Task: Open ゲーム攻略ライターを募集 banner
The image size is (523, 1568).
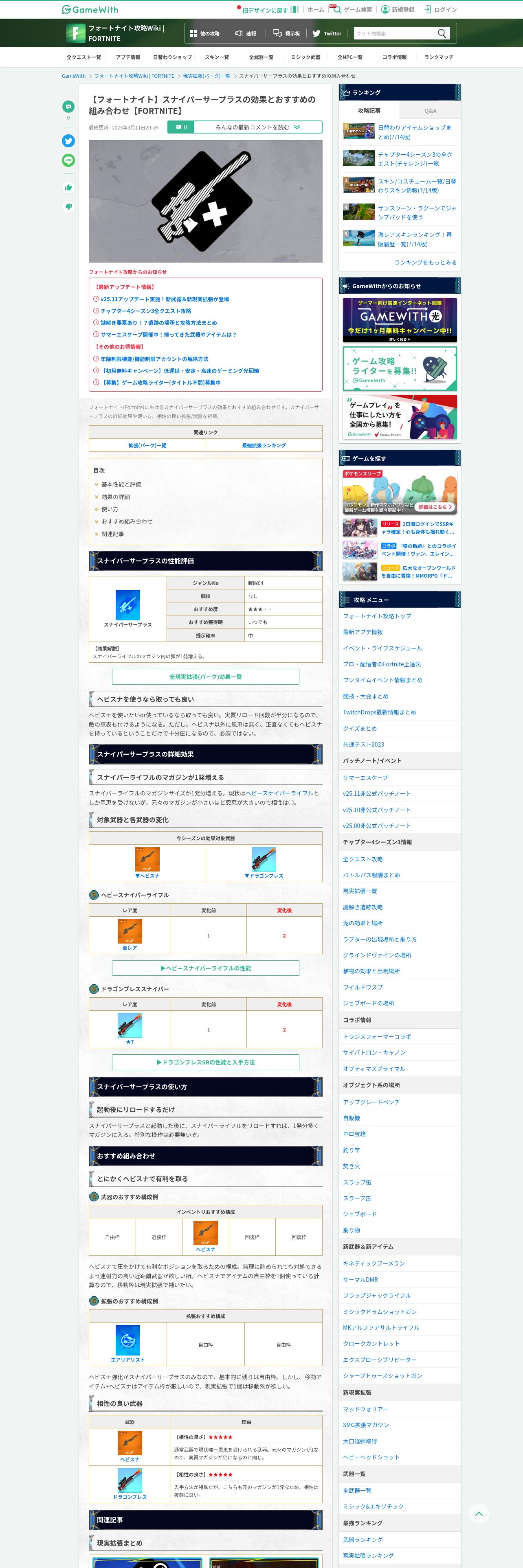Action: click(x=400, y=368)
